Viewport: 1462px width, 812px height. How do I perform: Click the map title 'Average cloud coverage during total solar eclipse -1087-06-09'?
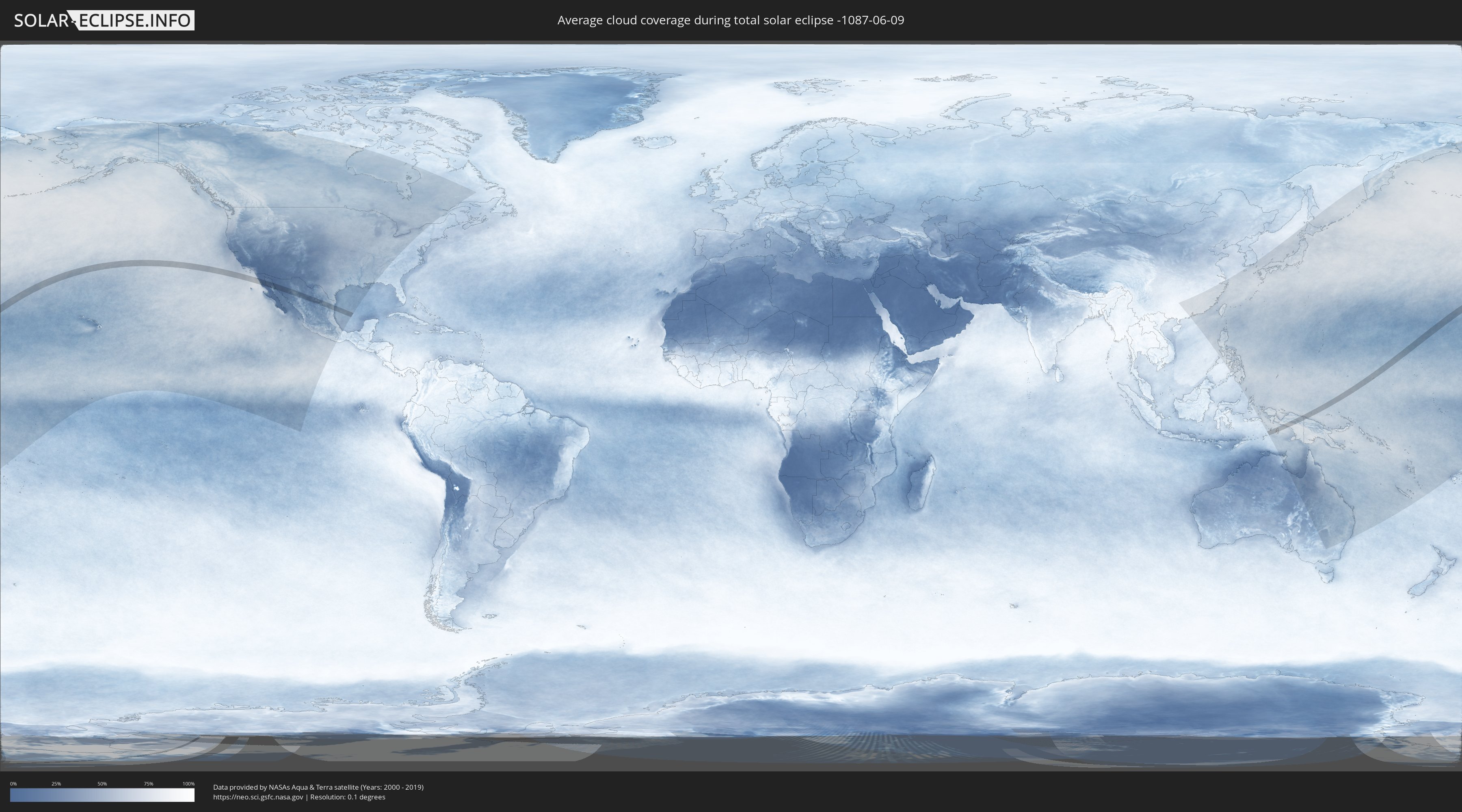(x=731, y=20)
